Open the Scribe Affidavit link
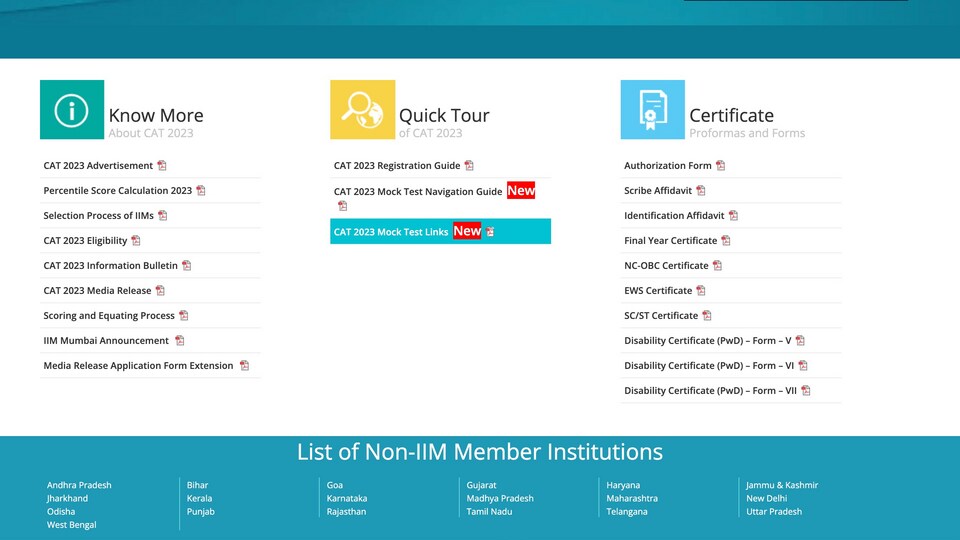 [x=658, y=190]
